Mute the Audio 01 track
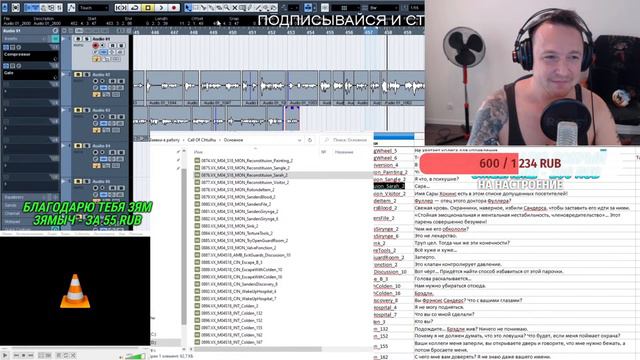The width and height of the screenshot is (640, 360). click(x=78, y=39)
